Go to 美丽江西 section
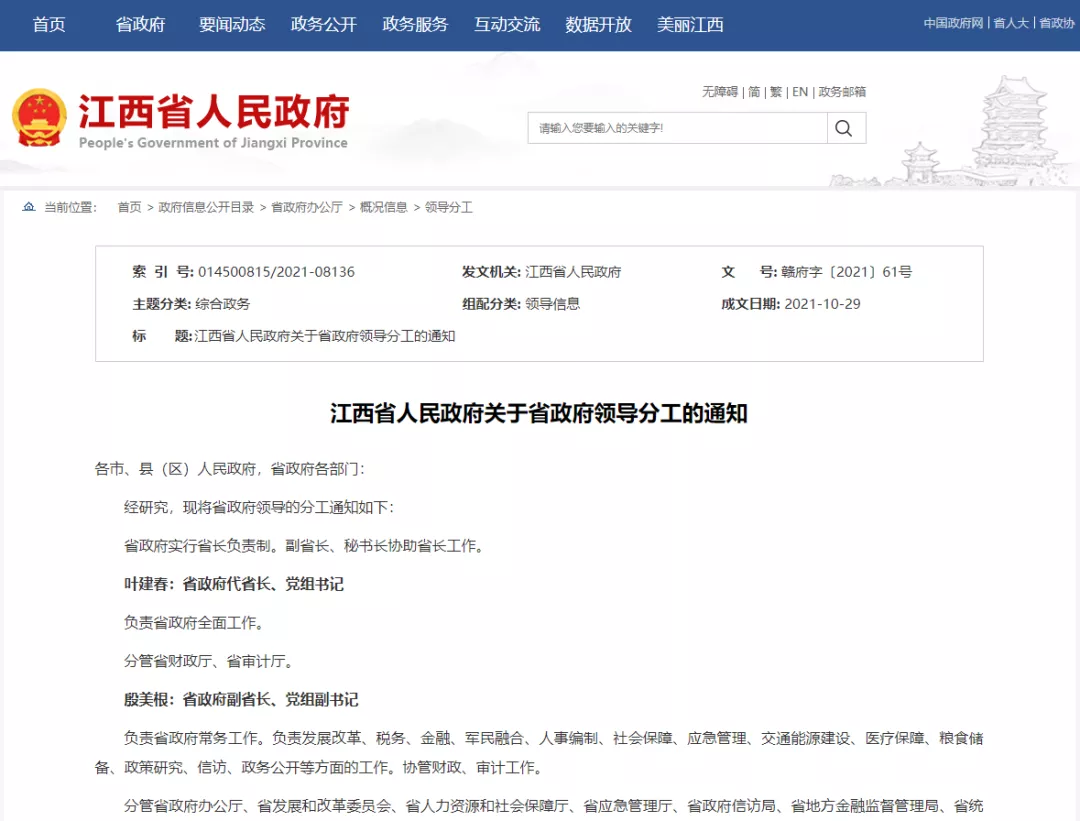Image resolution: width=1080 pixels, height=821 pixels. point(690,24)
